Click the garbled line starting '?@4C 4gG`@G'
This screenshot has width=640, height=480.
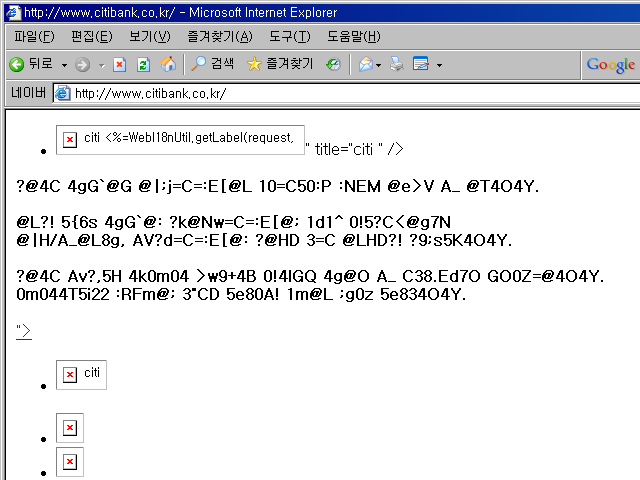pyautogui.click(x=278, y=187)
